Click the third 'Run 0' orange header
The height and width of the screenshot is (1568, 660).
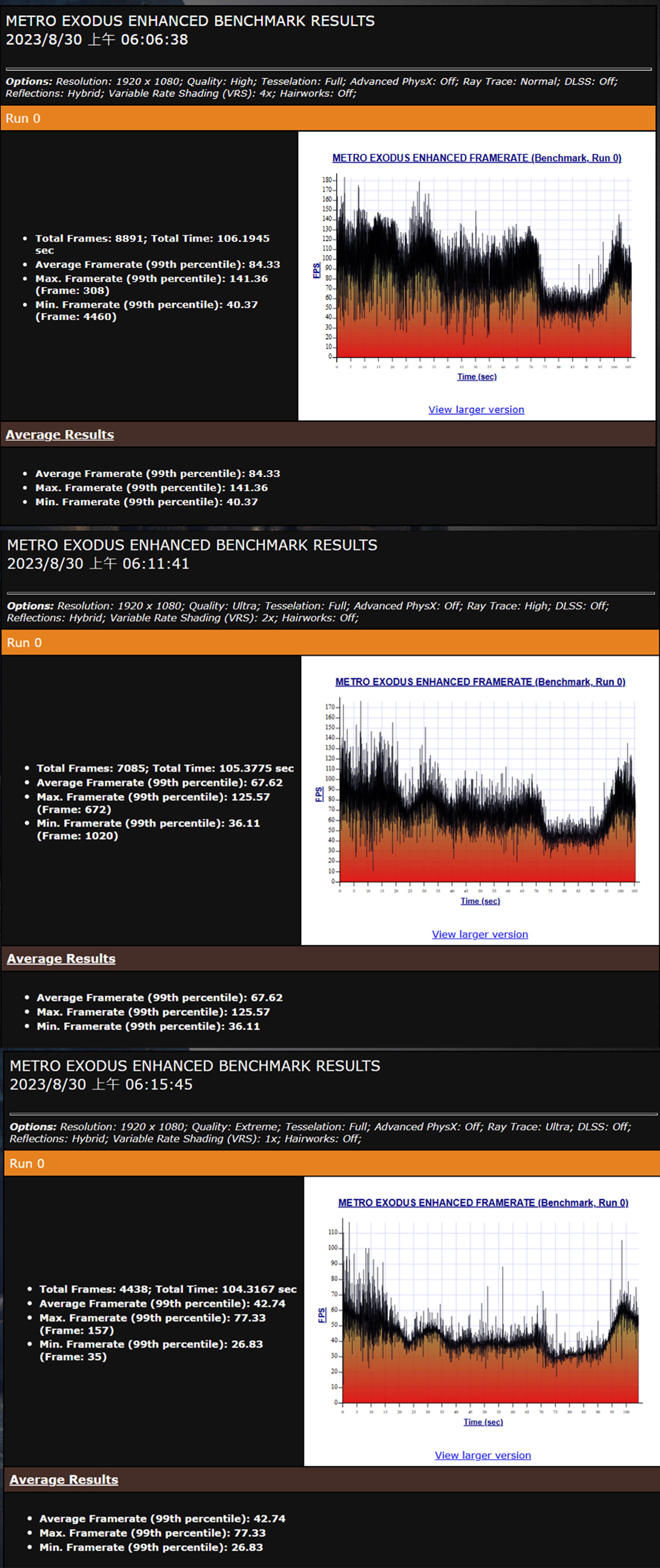tap(332, 1163)
